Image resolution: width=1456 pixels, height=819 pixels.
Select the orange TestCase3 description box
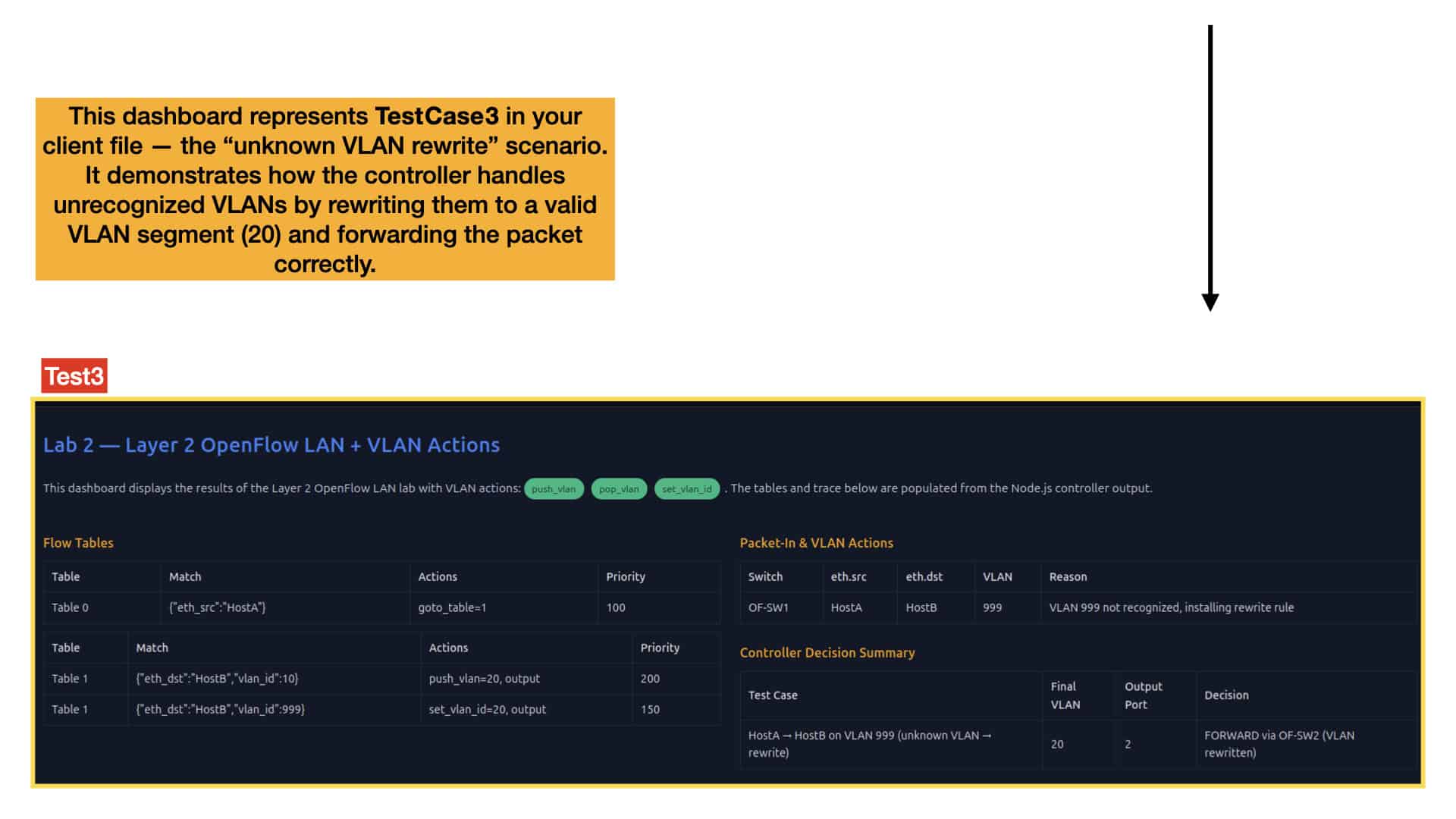pos(325,190)
